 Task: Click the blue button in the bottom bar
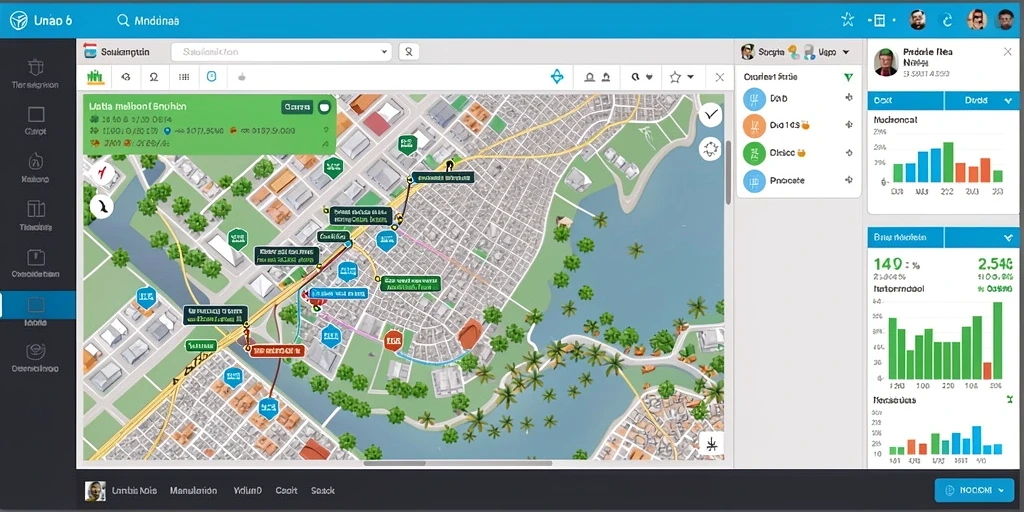[974, 490]
